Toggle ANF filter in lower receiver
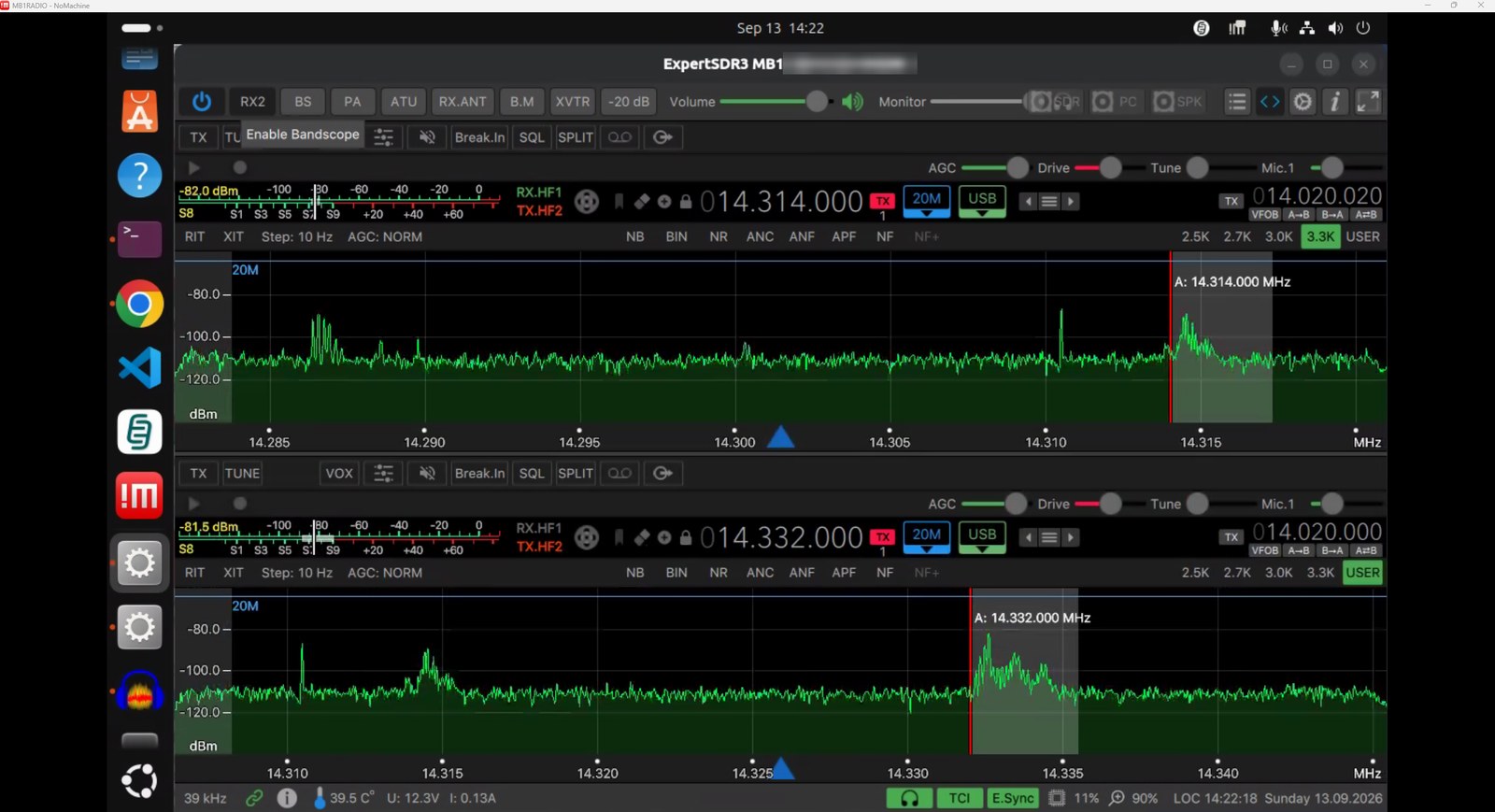This screenshot has height=812, width=1495. point(802,573)
